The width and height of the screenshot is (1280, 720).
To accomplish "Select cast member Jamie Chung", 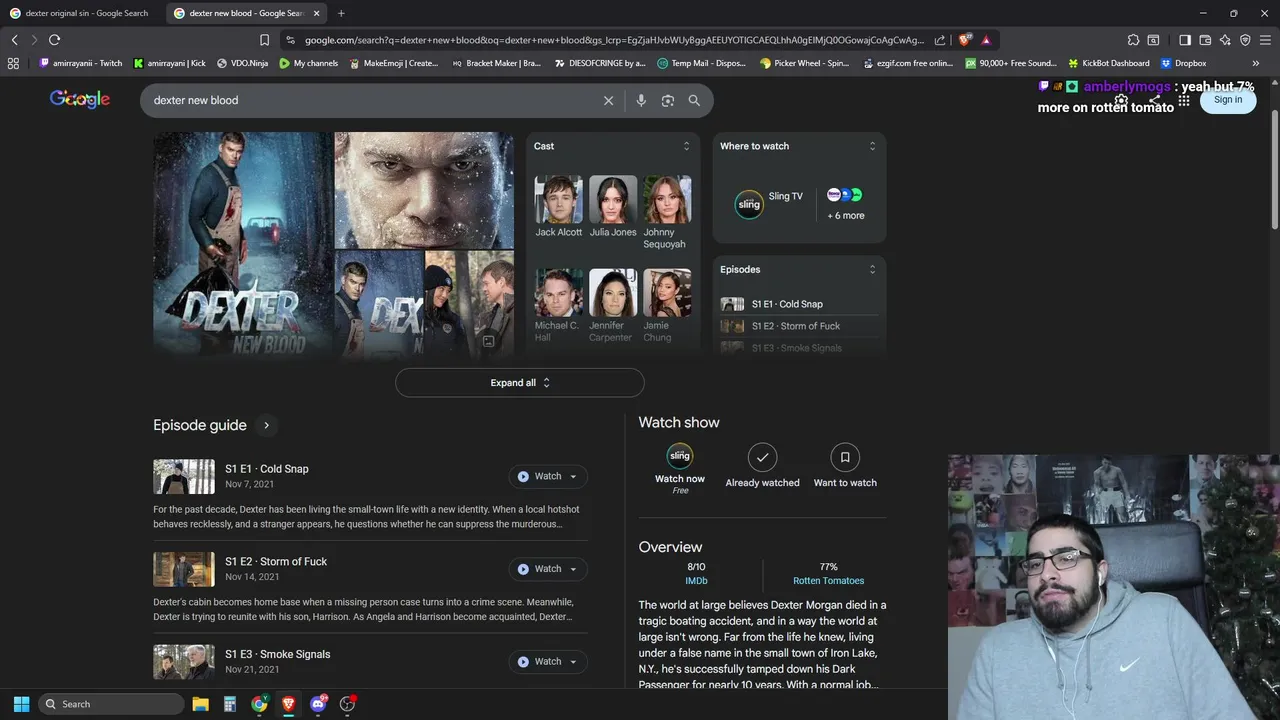I will pos(665,306).
